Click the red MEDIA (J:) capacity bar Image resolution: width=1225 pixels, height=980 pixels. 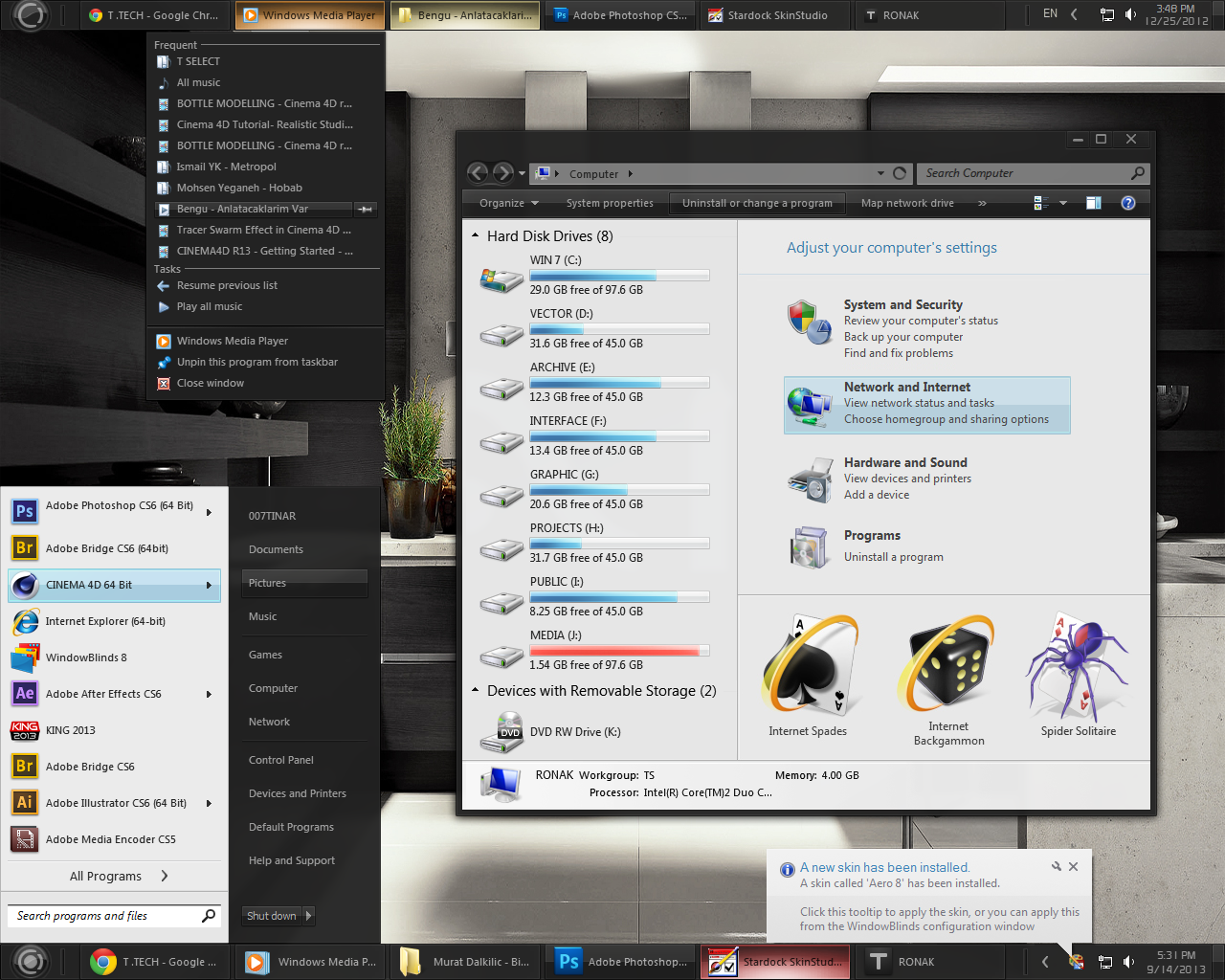(x=619, y=651)
